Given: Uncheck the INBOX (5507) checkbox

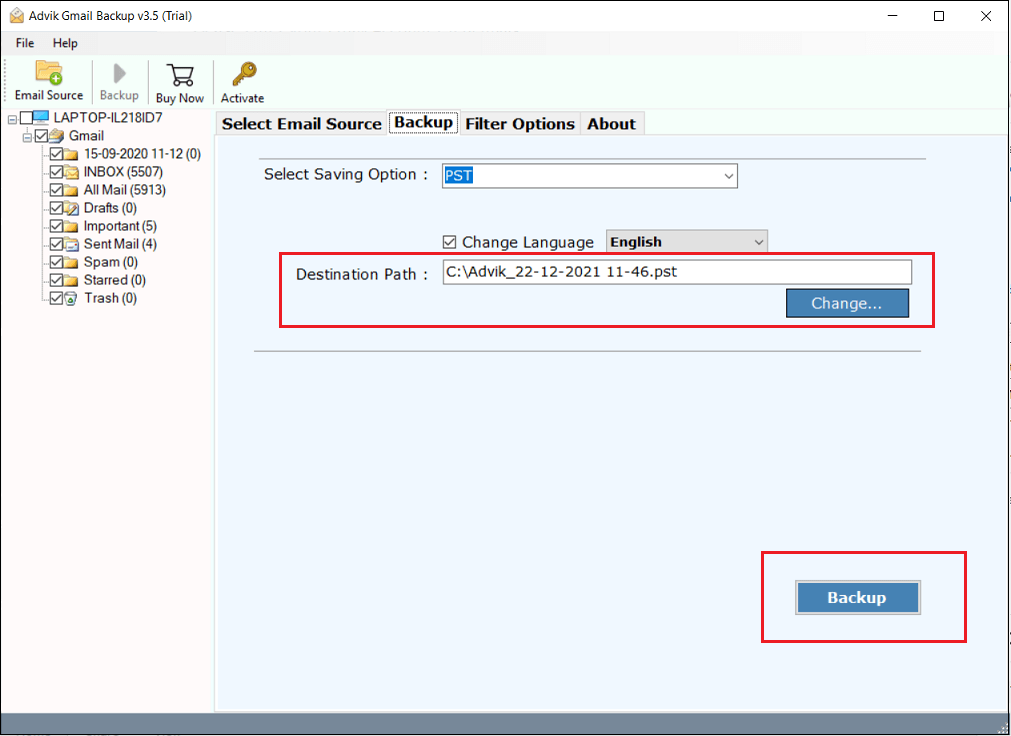Looking at the screenshot, I should [56, 172].
